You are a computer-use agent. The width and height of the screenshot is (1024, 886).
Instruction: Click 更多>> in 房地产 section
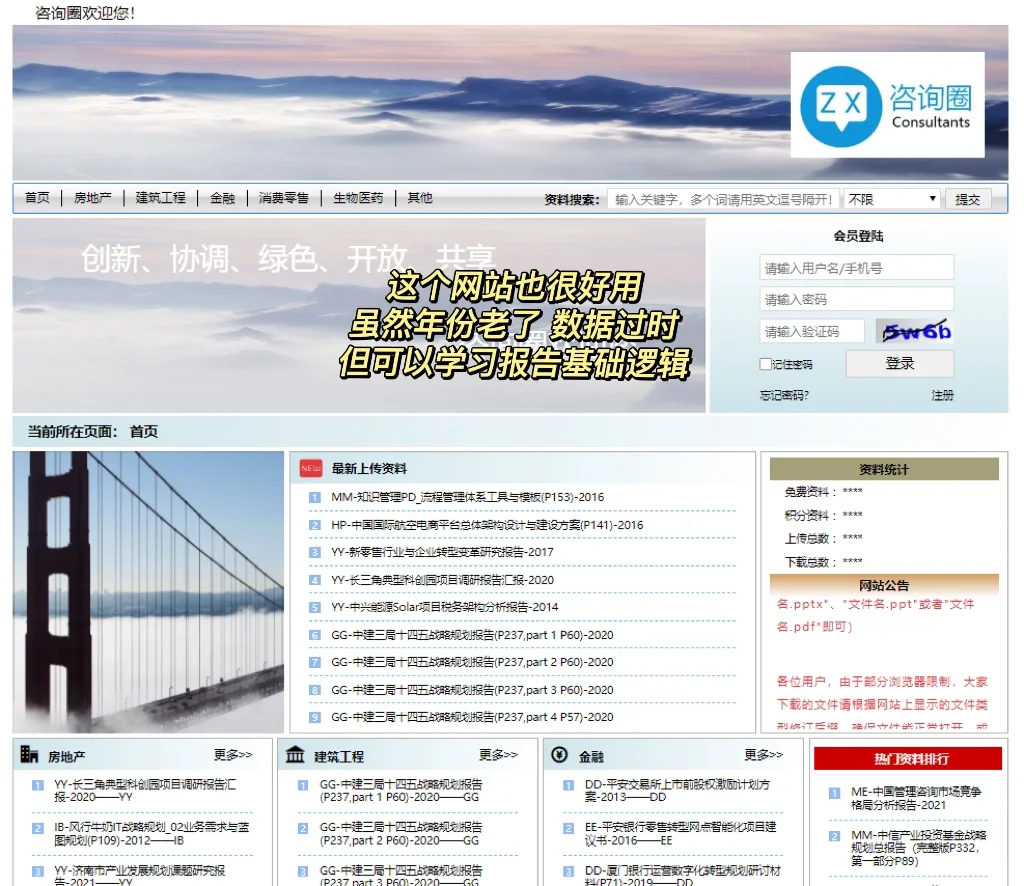coord(233,755)
